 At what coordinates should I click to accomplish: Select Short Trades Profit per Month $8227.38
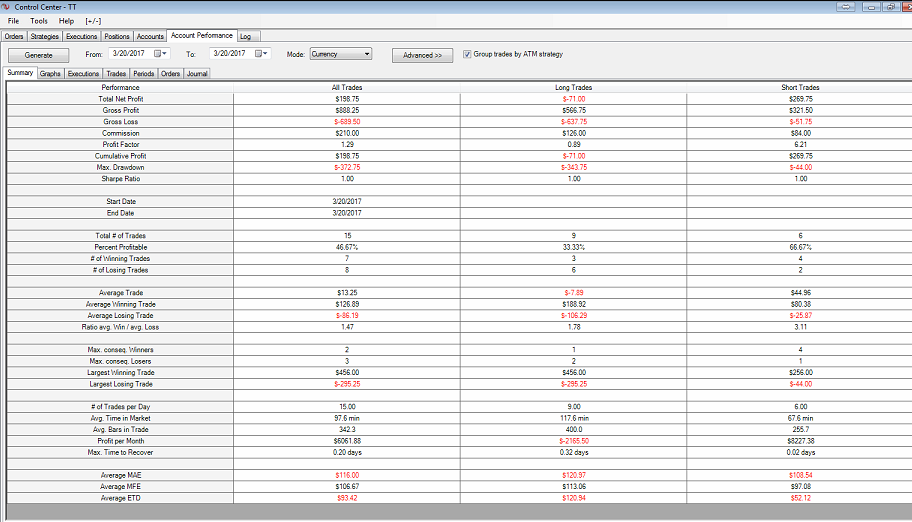click(800, 441)
